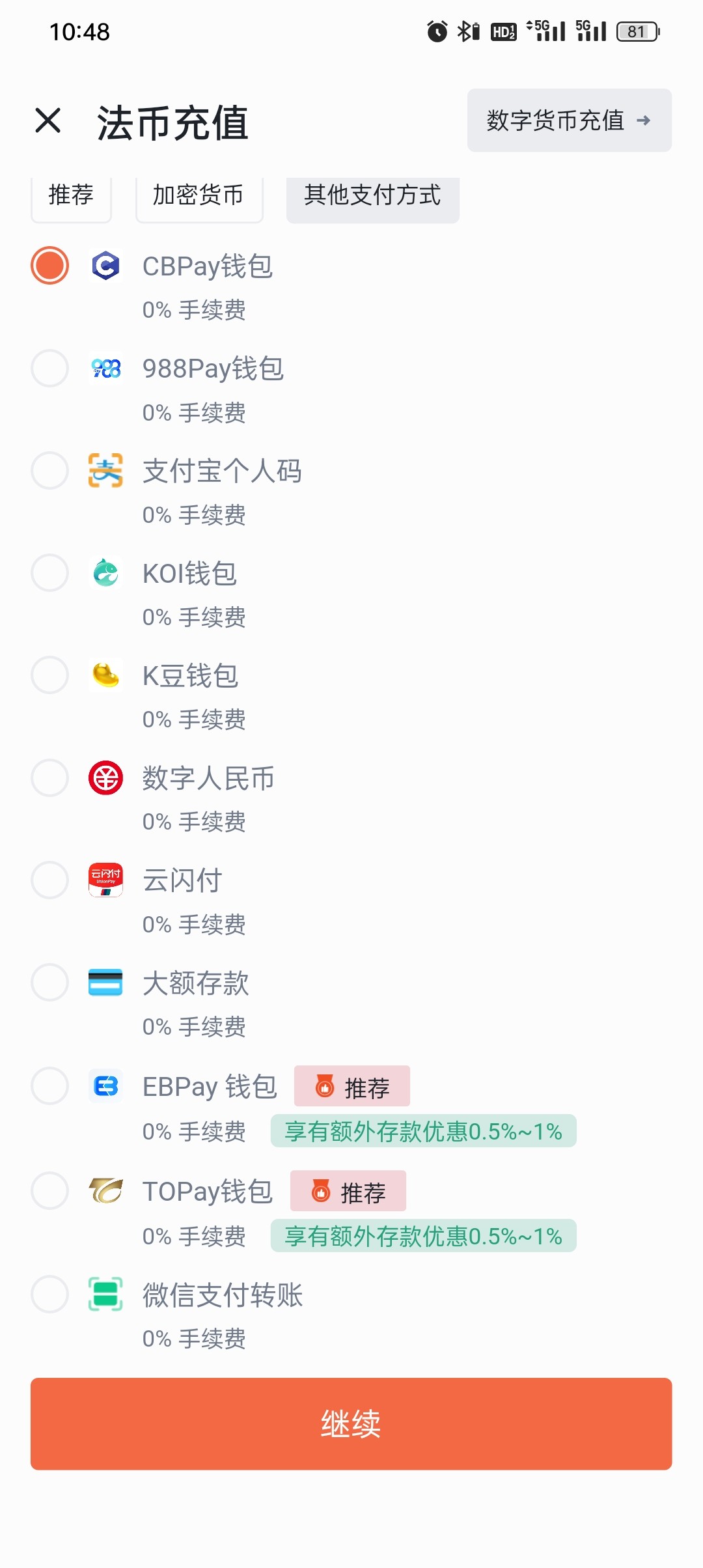The height and width of the screenshot is (1568, 703).
Task: Tap the CBPay wallet logo icon
Action: [x=105, y=266]
